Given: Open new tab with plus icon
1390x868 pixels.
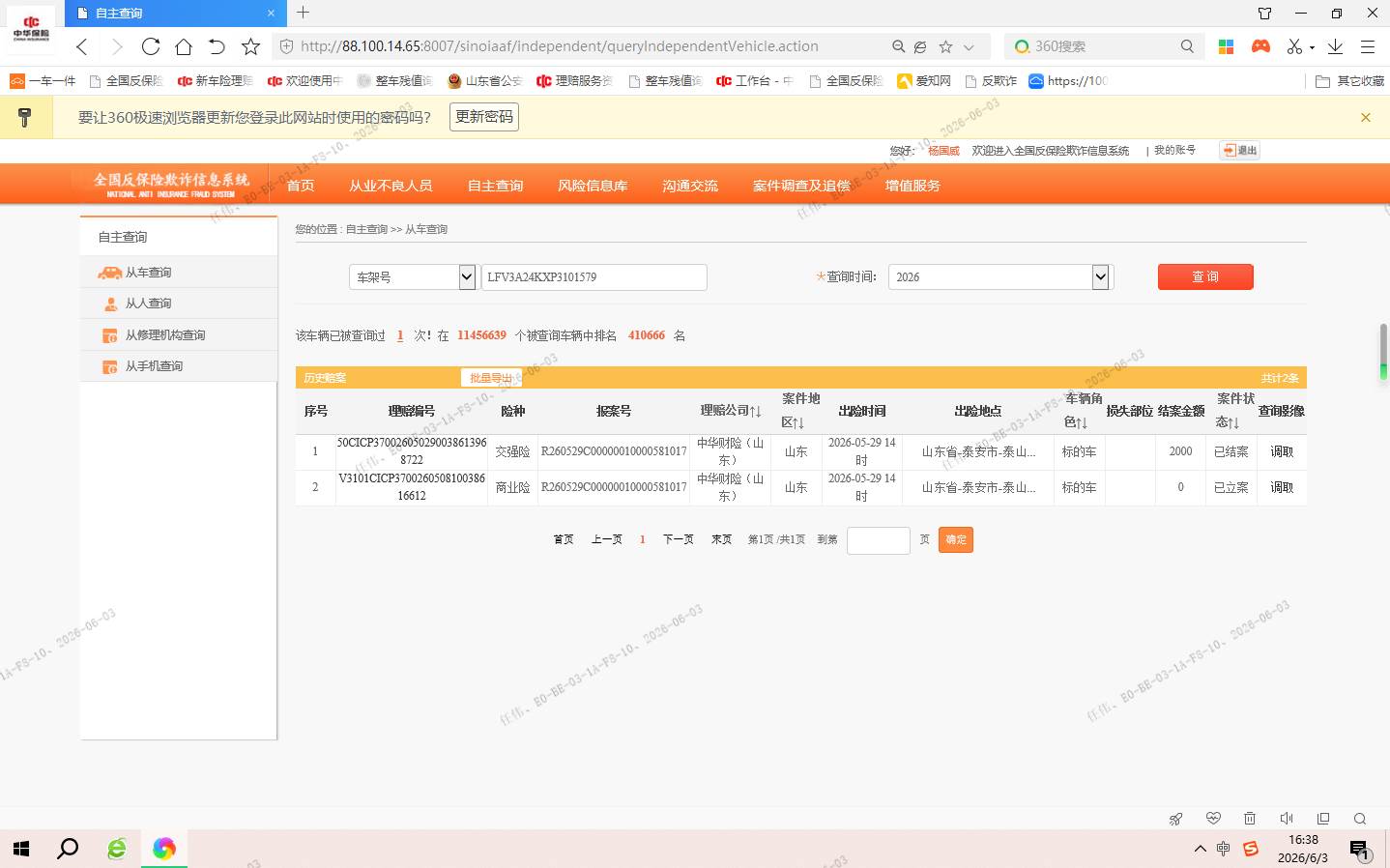Looking at the screenshot, I should (303, 13).
